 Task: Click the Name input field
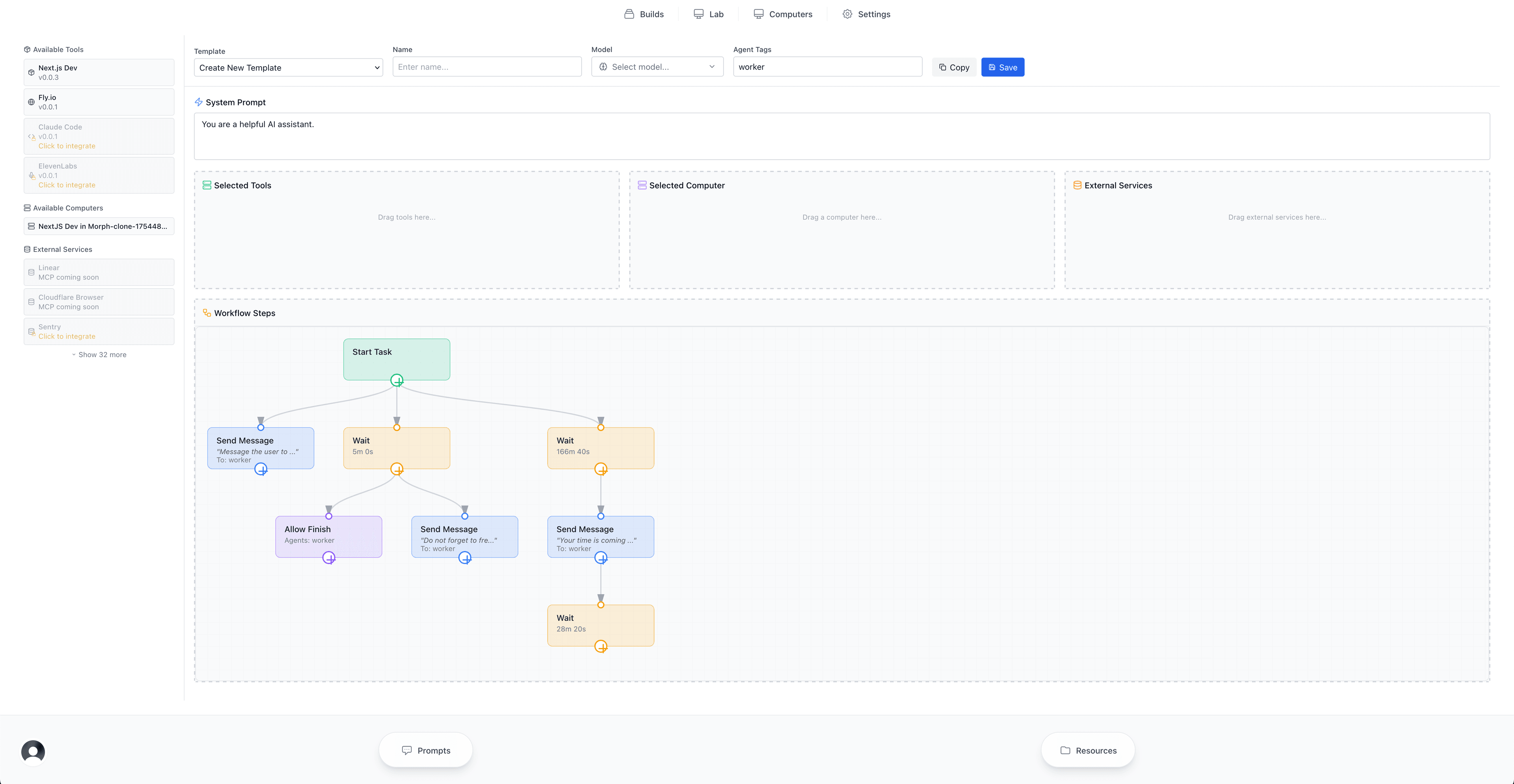487,67
